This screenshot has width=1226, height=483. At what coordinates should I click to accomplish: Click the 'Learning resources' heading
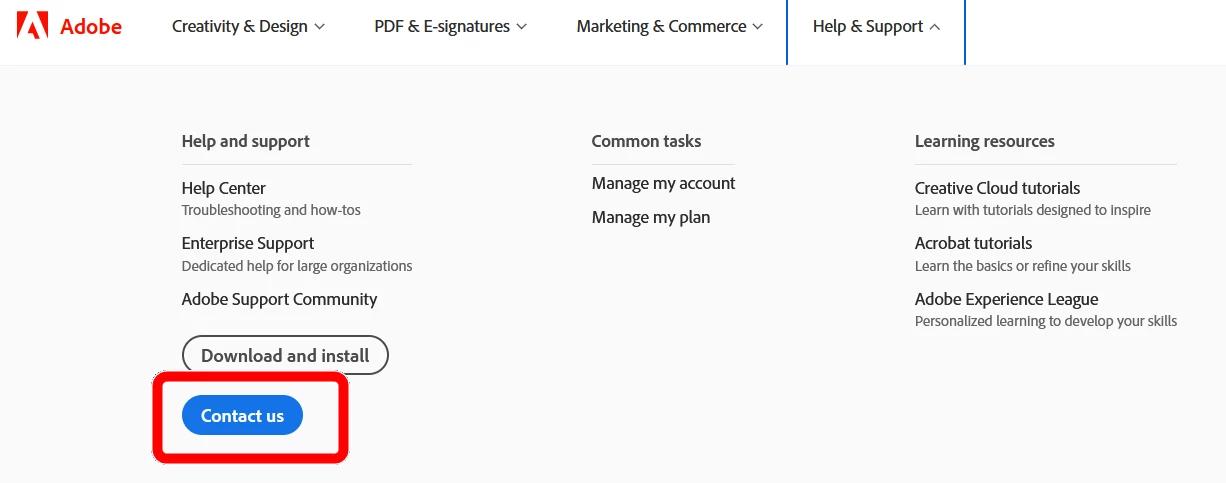985,141
